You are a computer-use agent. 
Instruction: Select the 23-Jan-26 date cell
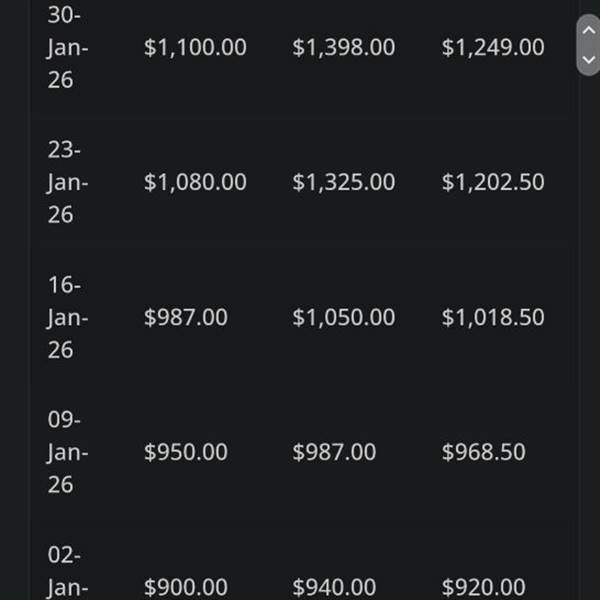tap(66, 182)
